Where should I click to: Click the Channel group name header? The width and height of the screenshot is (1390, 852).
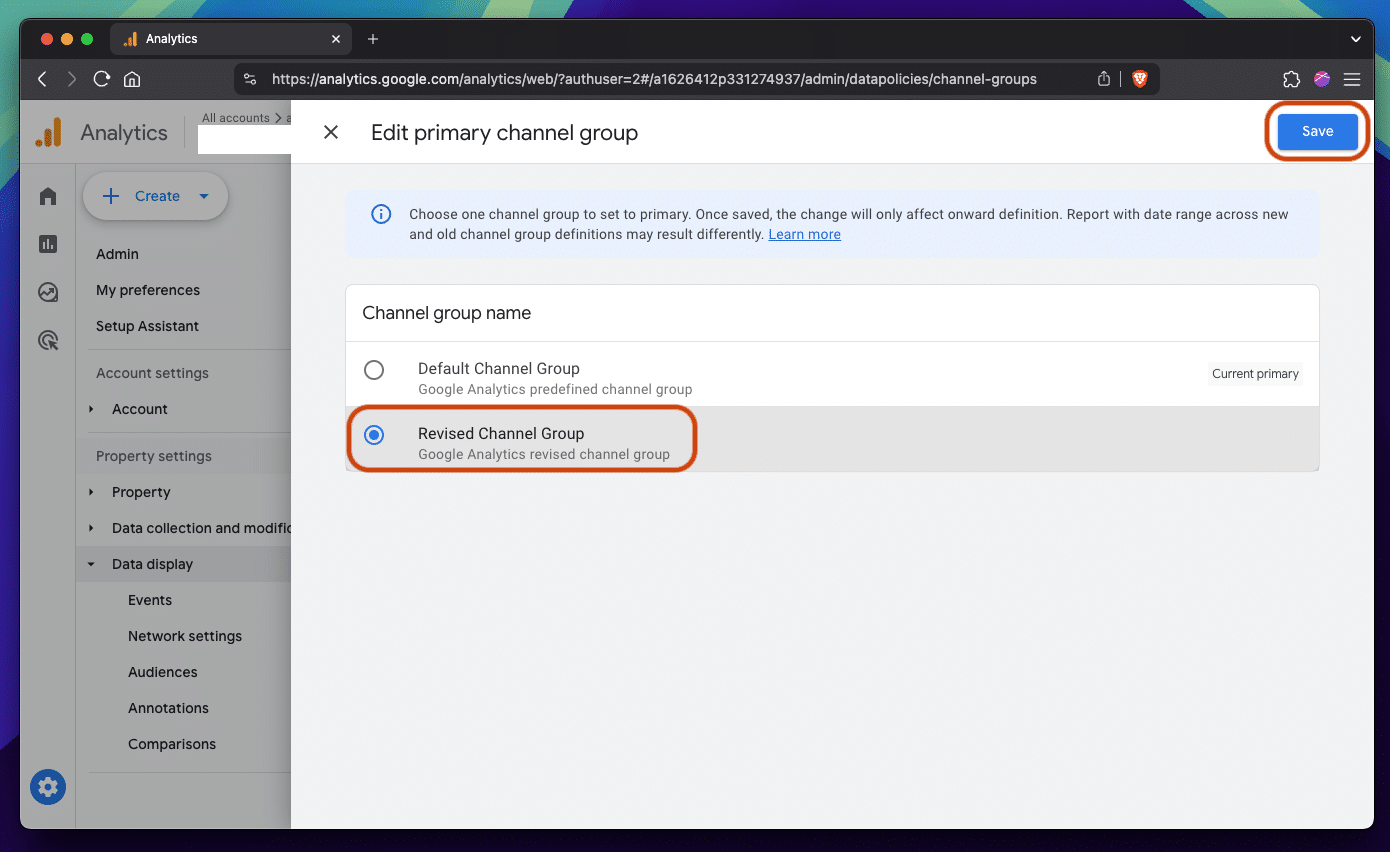click(x=446, y=313)
